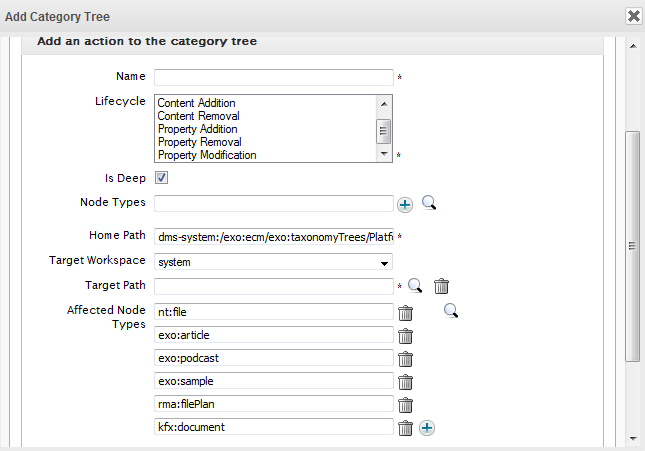
Task: Remove the exo:article affected node type
Action: 406,335
